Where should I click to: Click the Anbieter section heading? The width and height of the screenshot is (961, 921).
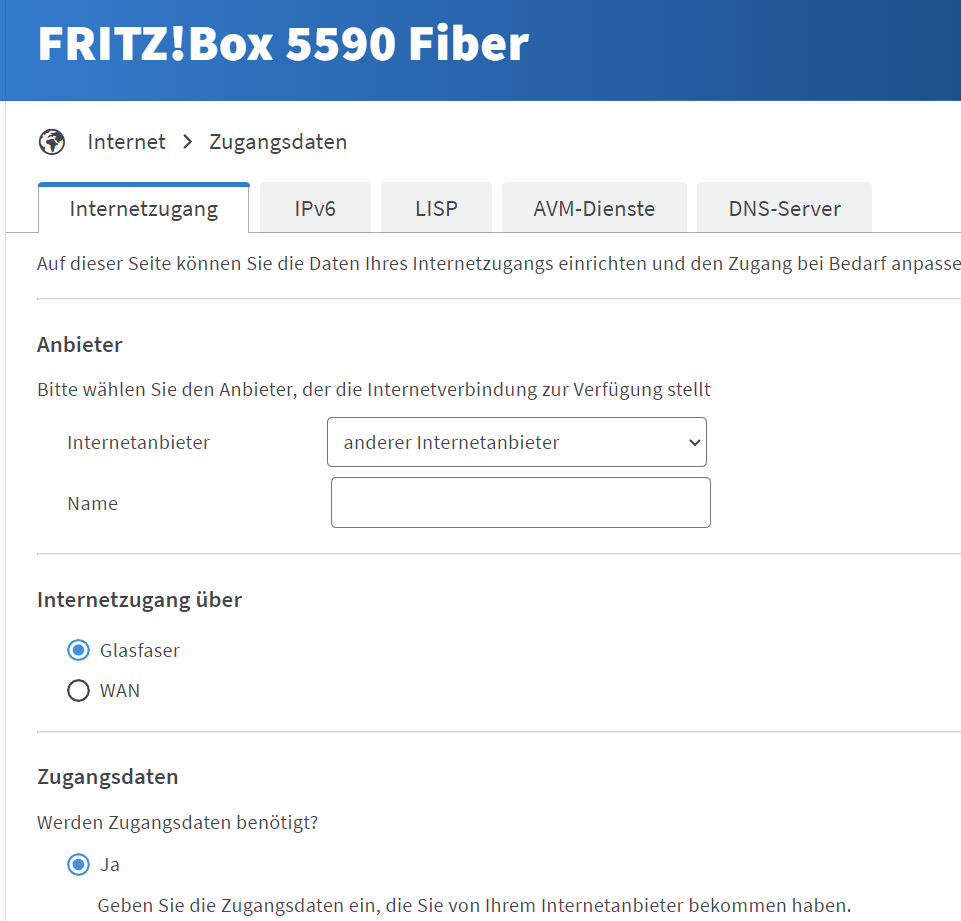click(80, 344)
